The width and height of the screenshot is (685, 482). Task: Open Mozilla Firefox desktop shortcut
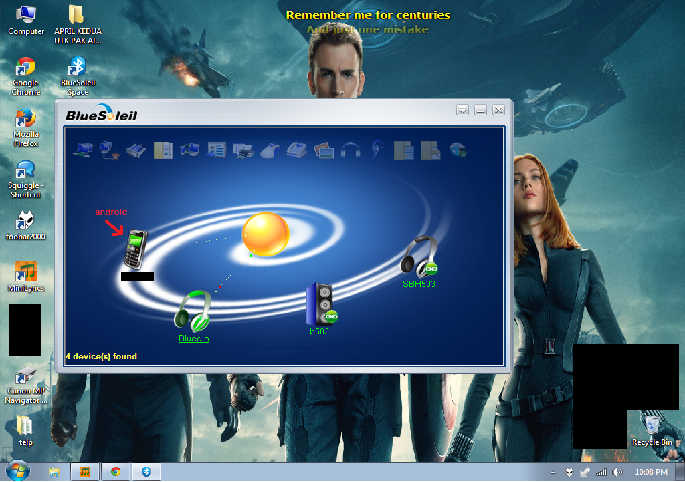[x=25, y=128]
